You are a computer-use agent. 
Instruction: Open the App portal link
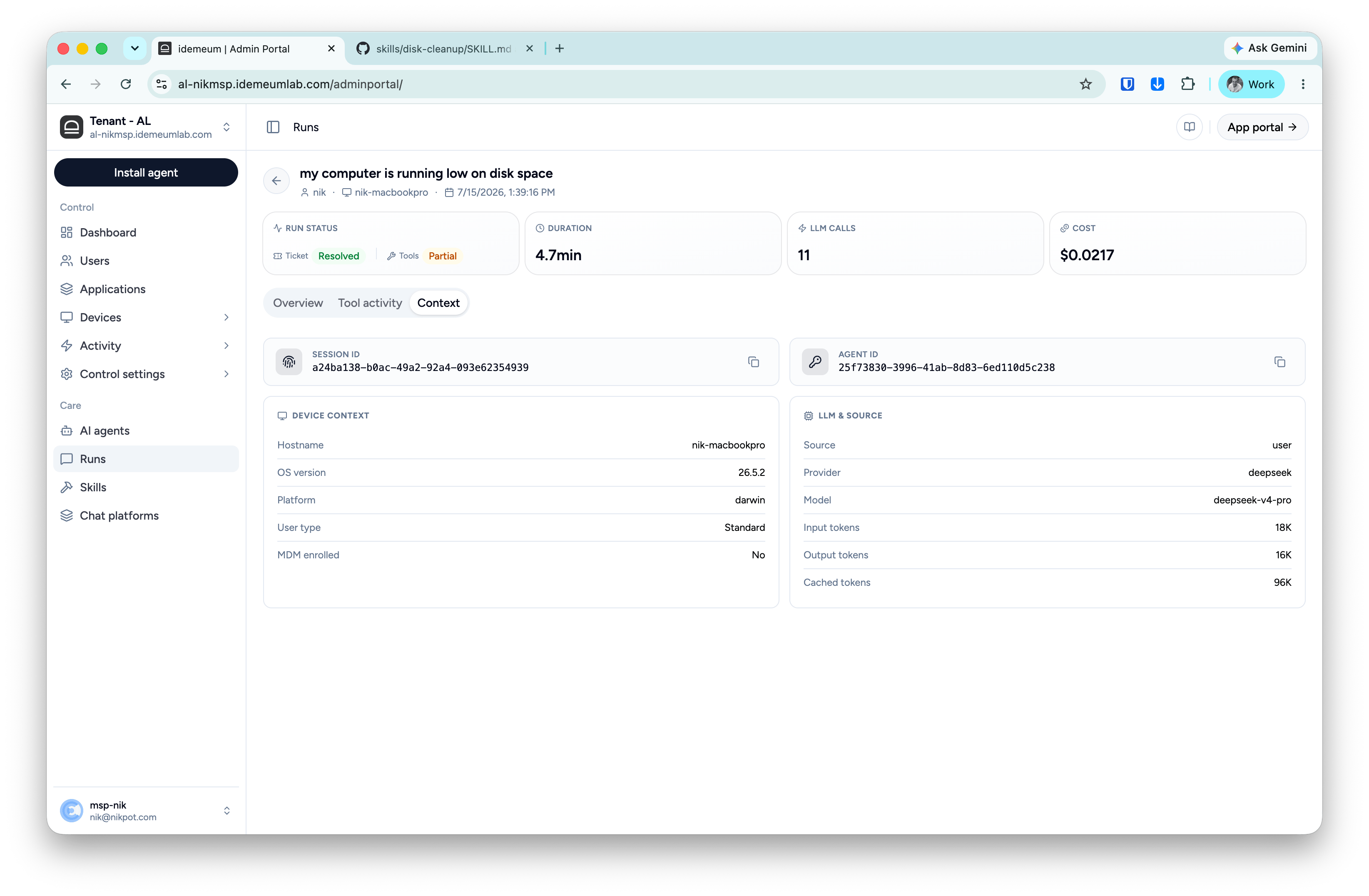(1262, 127)
